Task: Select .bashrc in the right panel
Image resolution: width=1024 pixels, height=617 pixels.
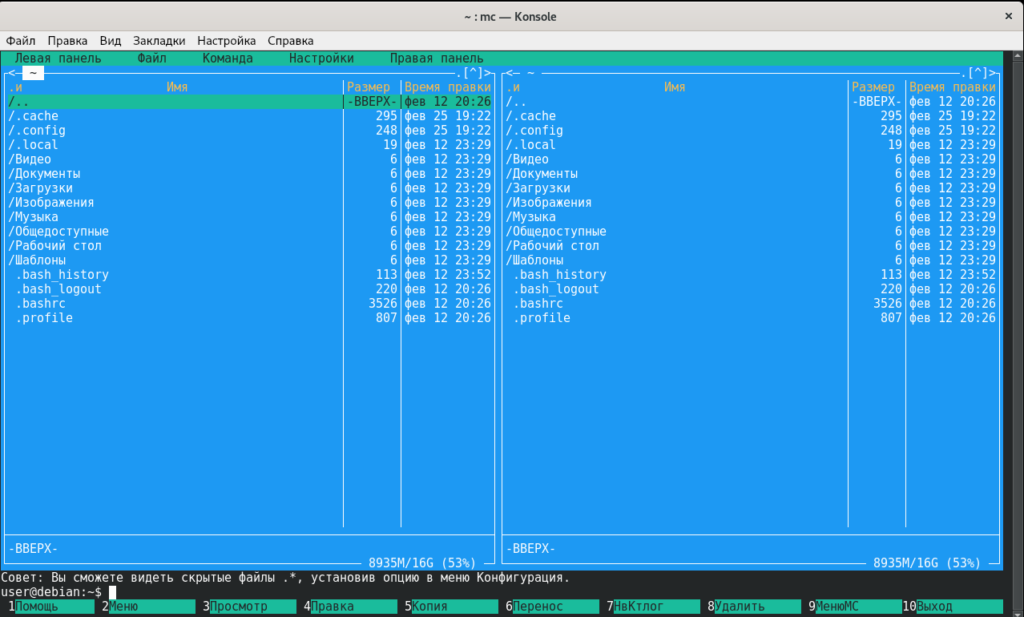Action: pos(676,304)
